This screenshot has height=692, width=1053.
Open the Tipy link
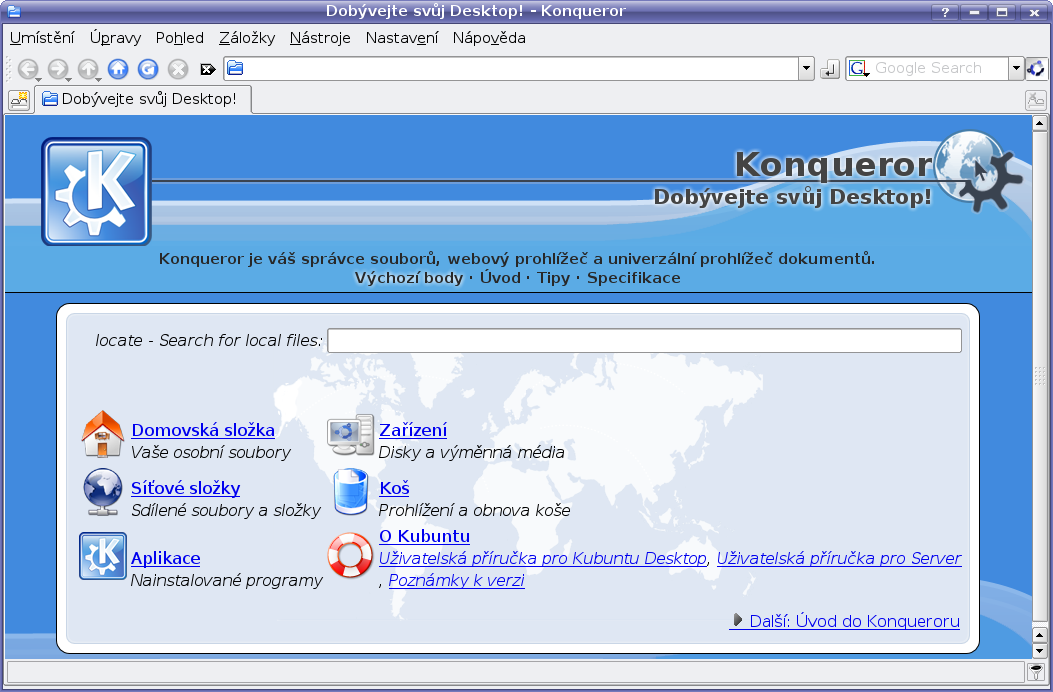point(553,278)
